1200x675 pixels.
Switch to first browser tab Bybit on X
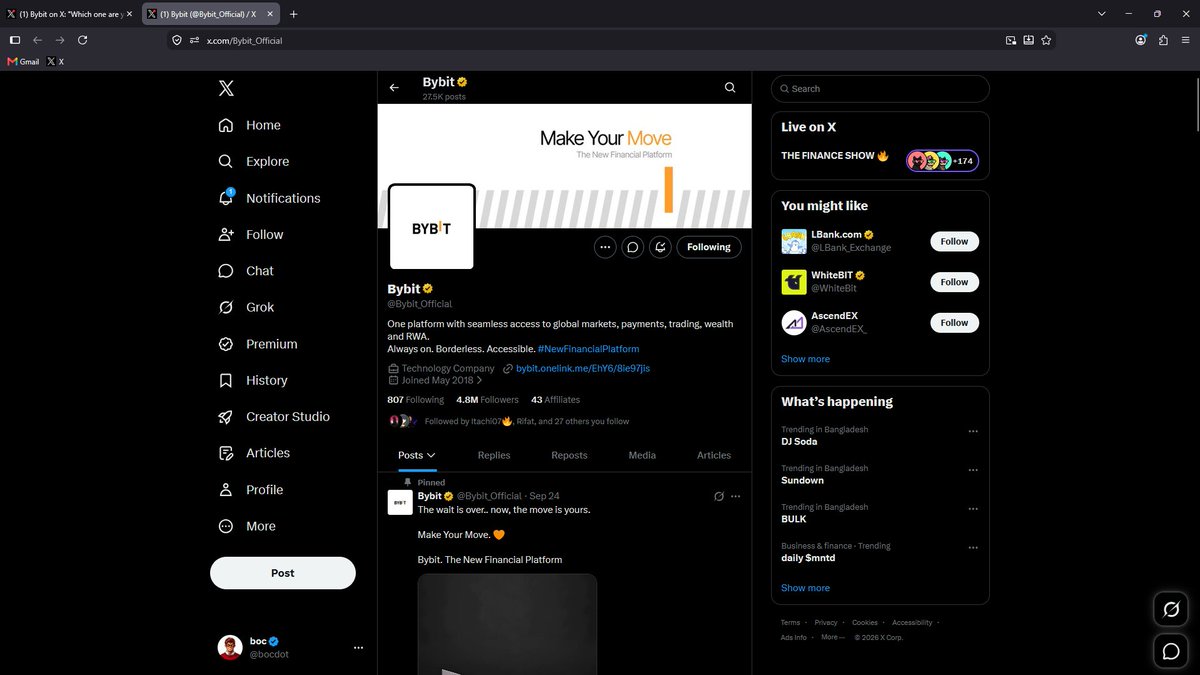[x=69, y=14]
